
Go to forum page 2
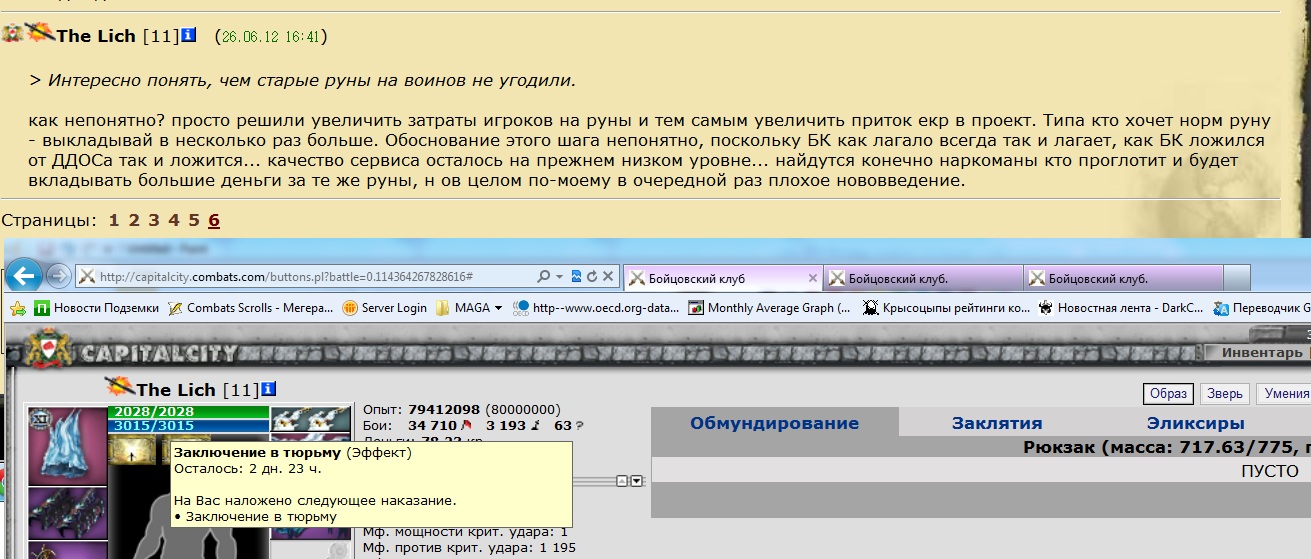[x=134, y=220]
